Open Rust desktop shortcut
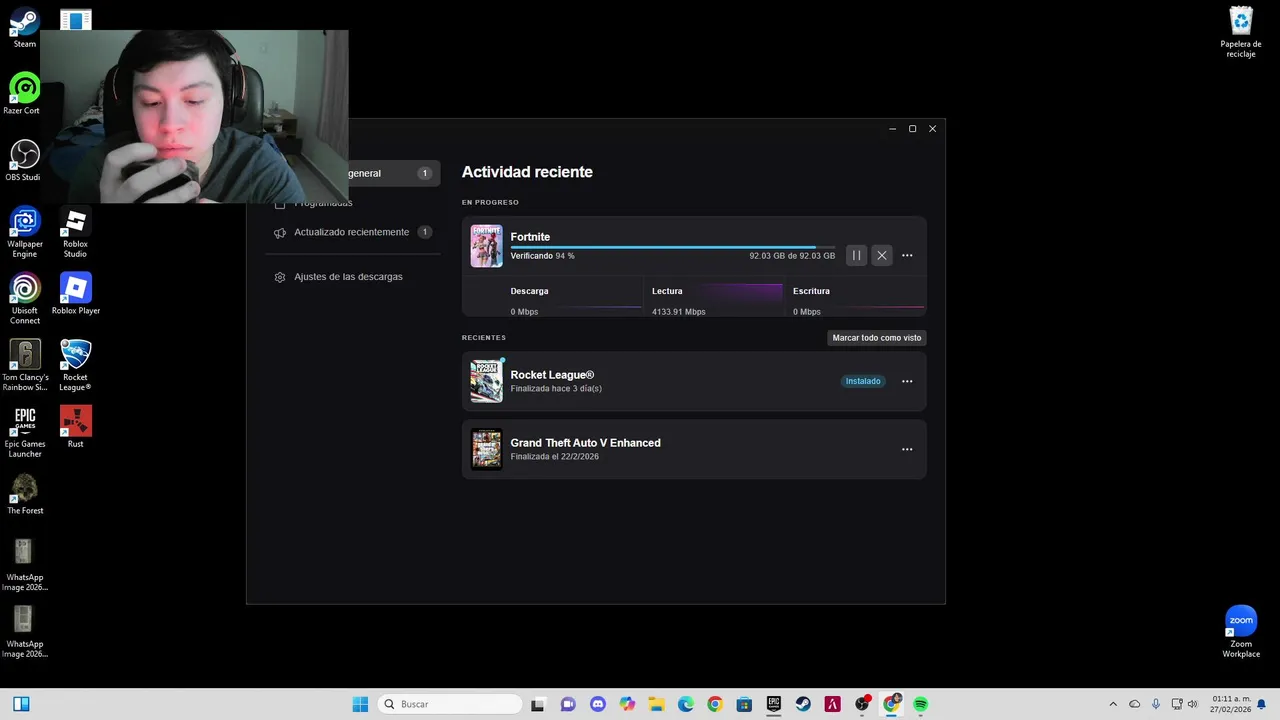Viewport: 1280px width, 720px height. (x=76, y=427)
